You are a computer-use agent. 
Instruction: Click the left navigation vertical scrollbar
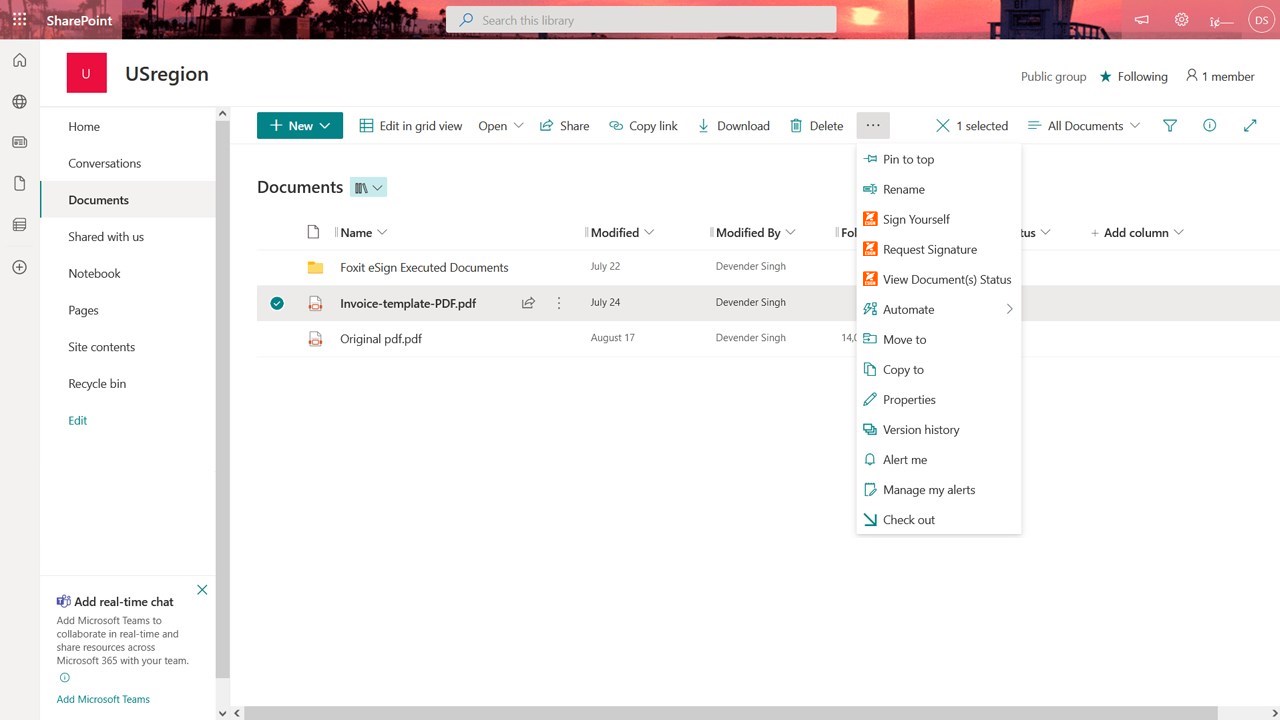tap(223, 399)
